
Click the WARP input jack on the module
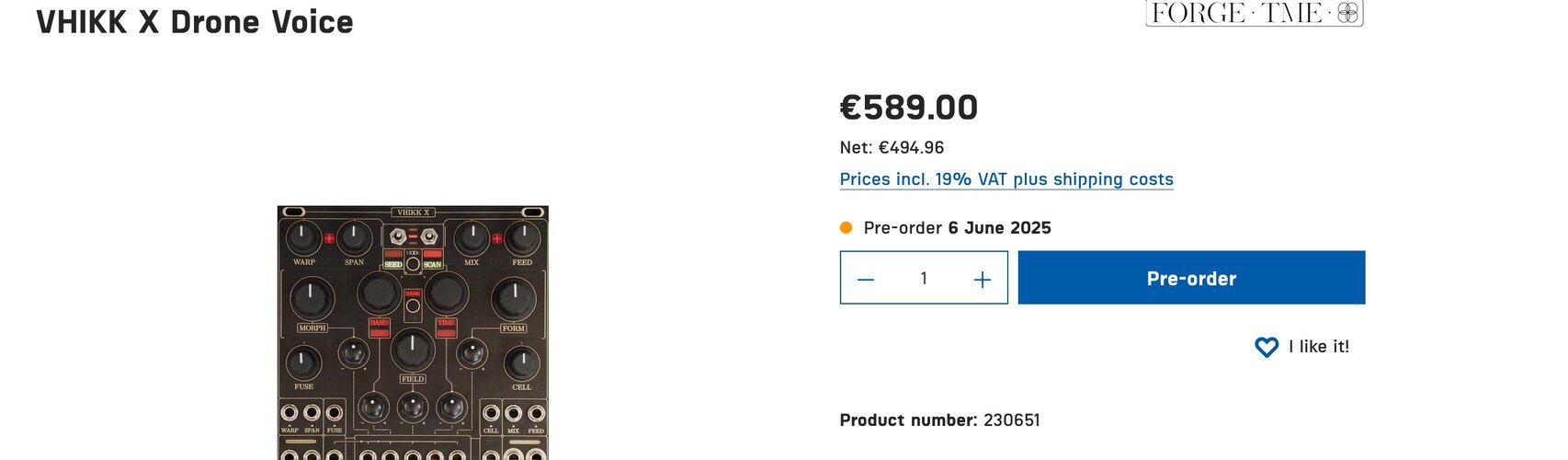[x=290, y=413]
